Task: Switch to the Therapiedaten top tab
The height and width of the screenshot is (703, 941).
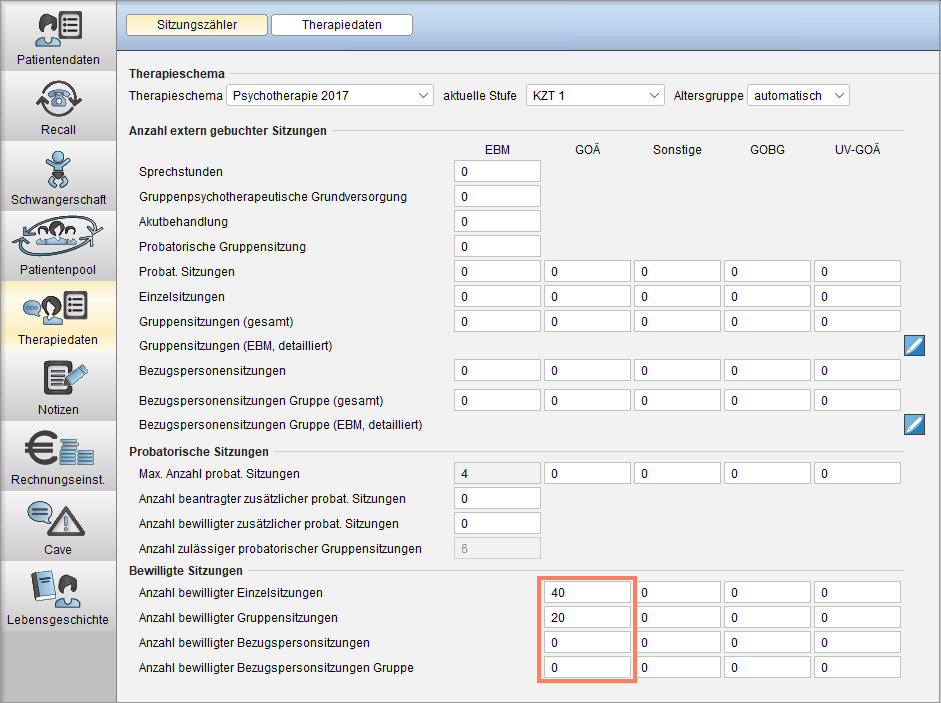Action: pyautogui.click(x=341, y=25)
